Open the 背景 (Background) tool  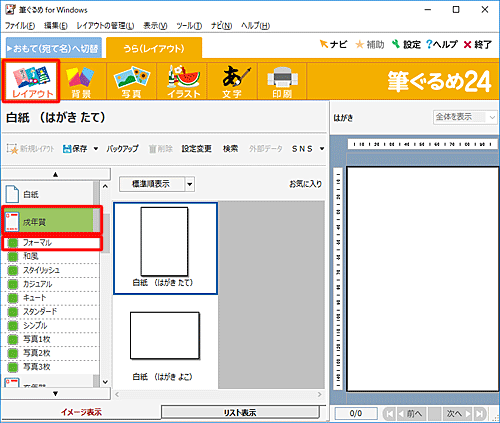[80, 82]
